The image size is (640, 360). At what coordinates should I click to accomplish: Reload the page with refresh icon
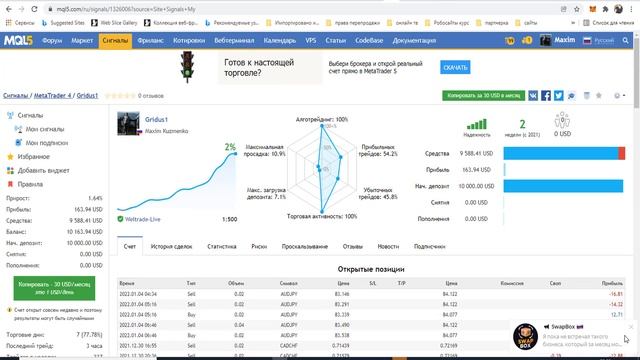tap(34, 9)
